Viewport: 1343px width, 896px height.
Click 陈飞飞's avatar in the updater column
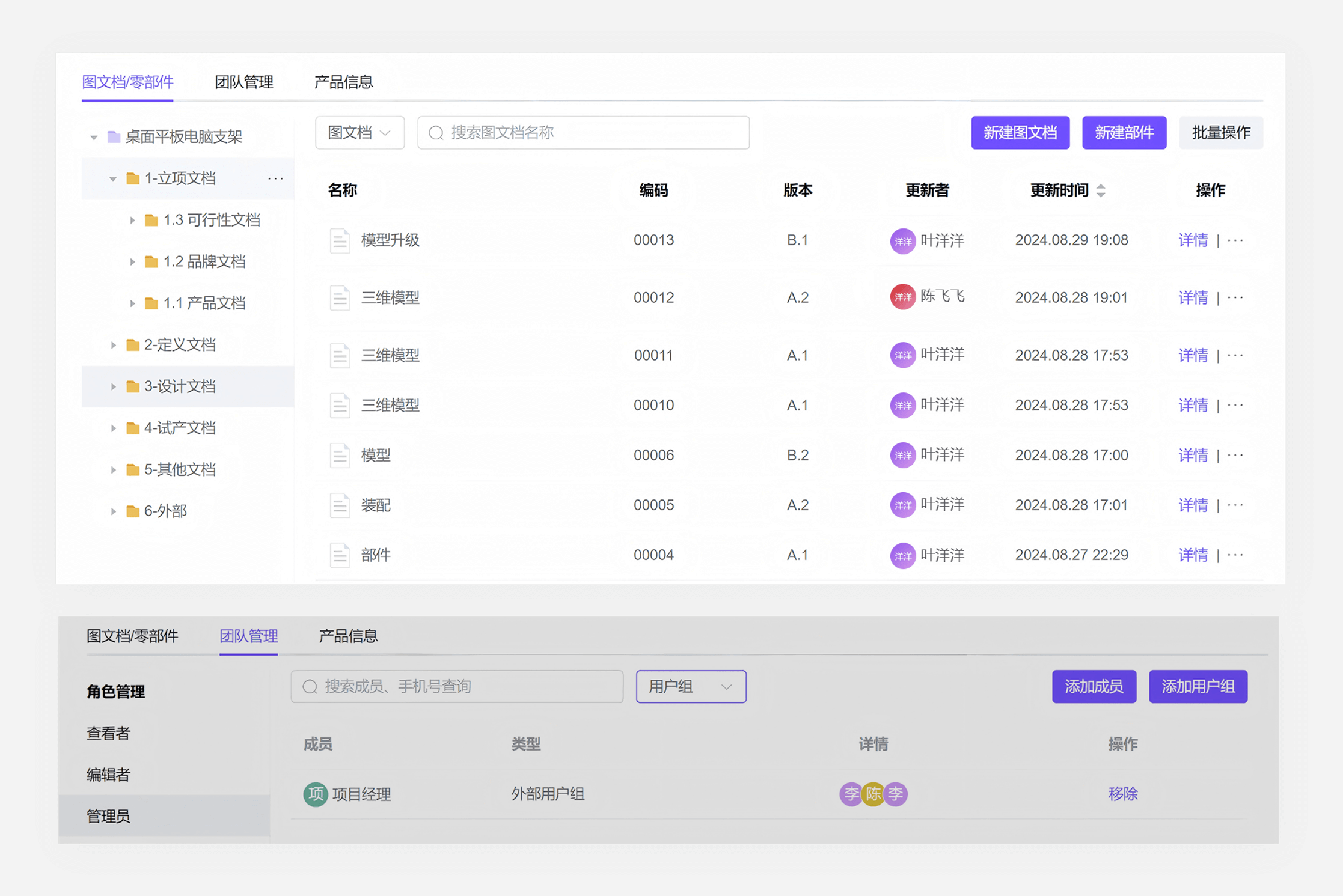902,297
